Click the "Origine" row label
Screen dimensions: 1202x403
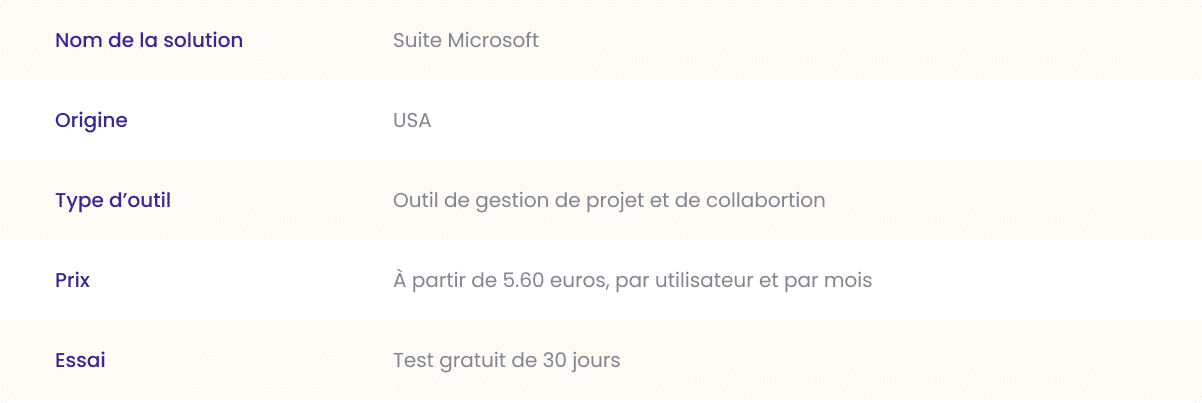click(x=91, y=121)
